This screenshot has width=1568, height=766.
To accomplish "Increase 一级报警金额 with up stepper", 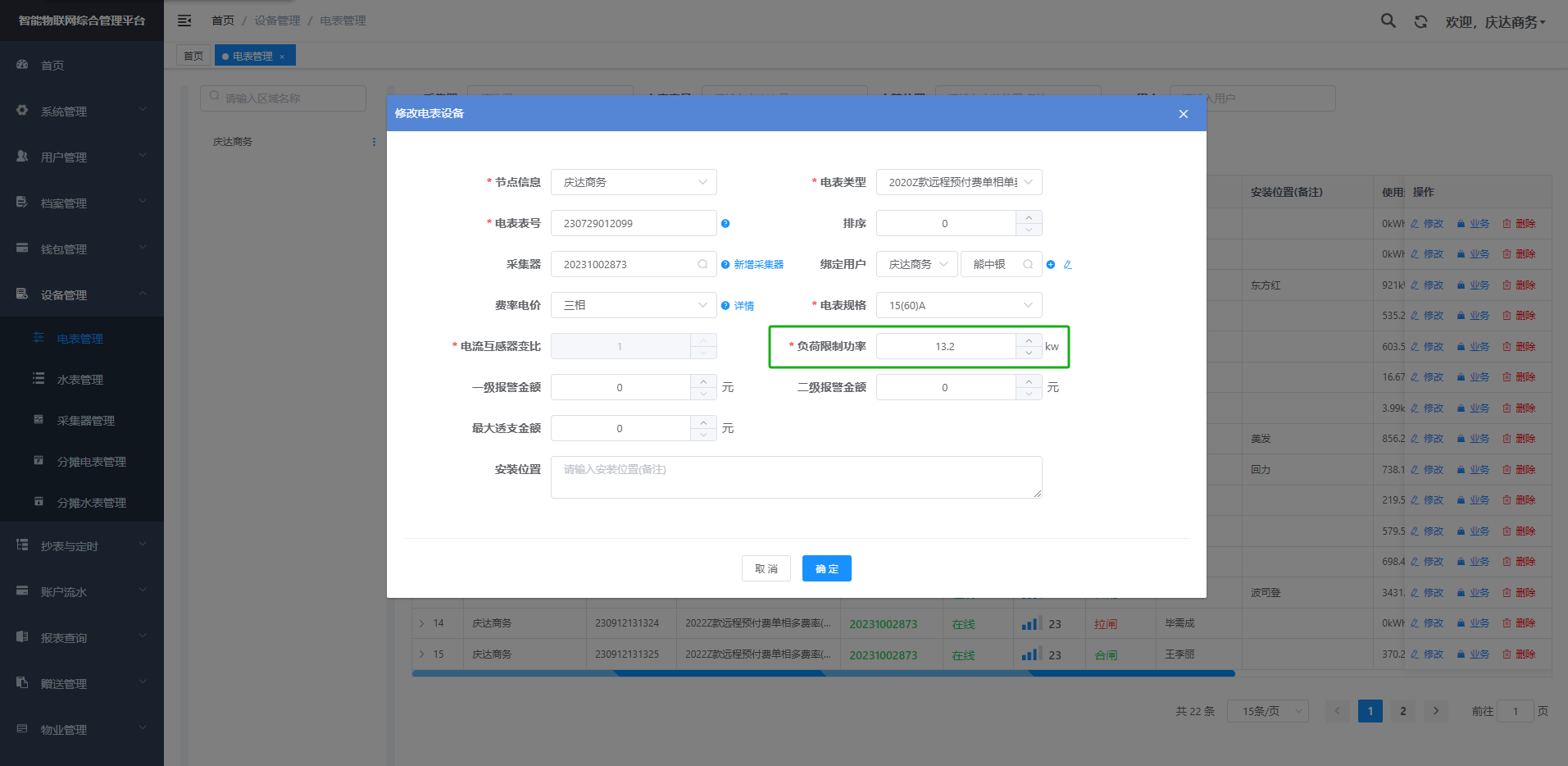I will [x=703, y=381].
